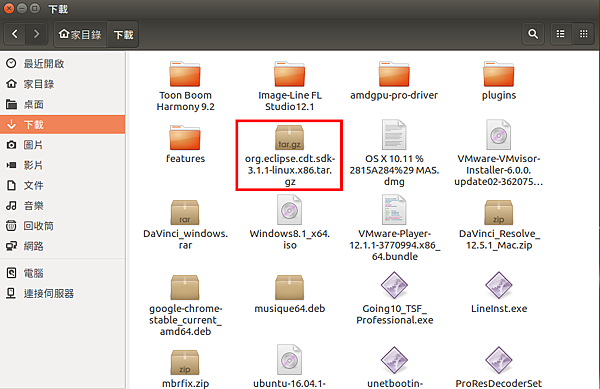Open the search magnifier icon
Viewport: 600px width, 389px height.
[533, 34]
